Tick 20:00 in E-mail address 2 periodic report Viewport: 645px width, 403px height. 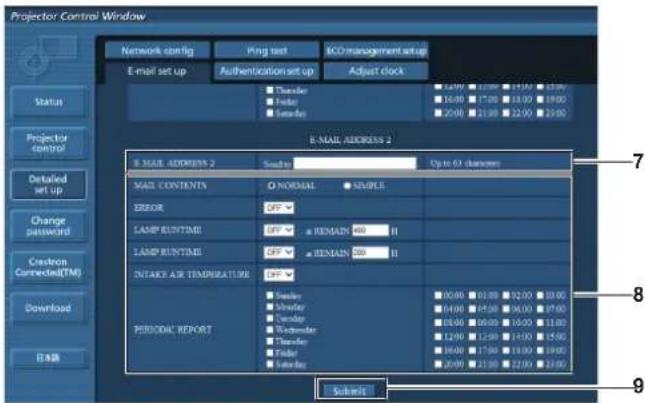pyautogui.click(x=439, y=364)
